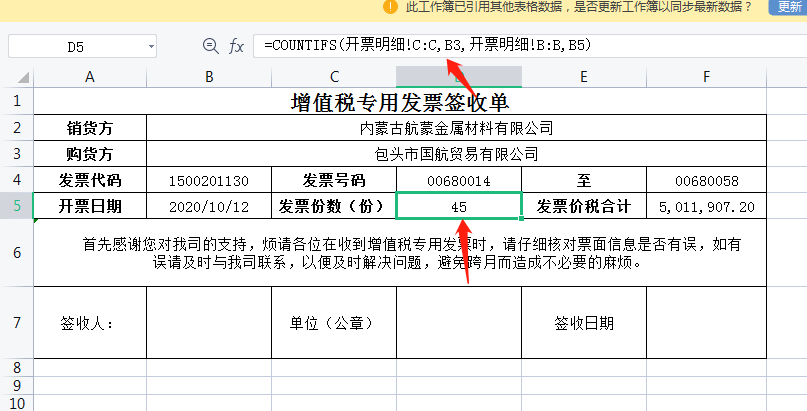Click cell 签收日期
The image size is (807, 411).
click(584, 323)
